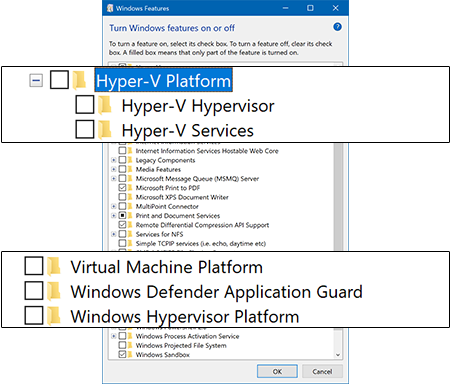Select the Windows Defender Application Guard item
The width and height of the screenshot is (451, 384).
click(217, 292)
